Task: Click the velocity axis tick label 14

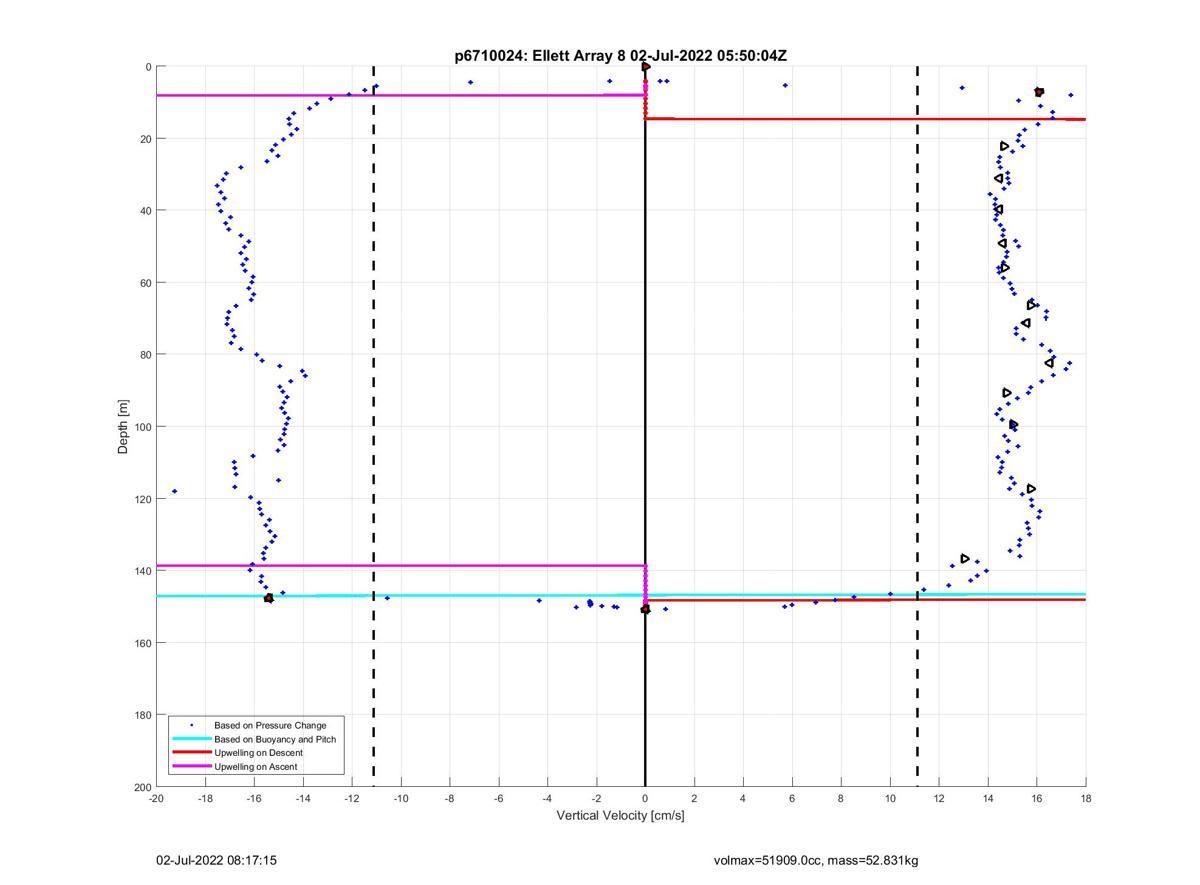Action: pos(988,798)
